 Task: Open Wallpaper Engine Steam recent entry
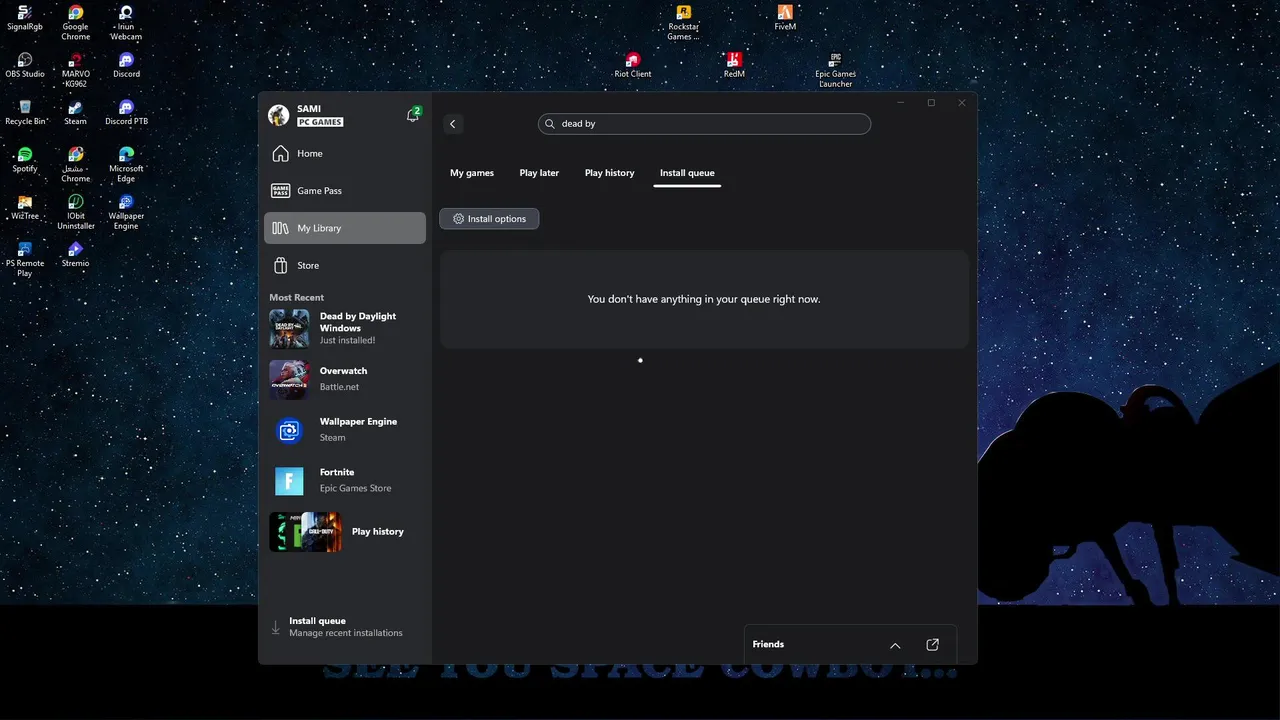pyautogui.click(x=345, y=430)
